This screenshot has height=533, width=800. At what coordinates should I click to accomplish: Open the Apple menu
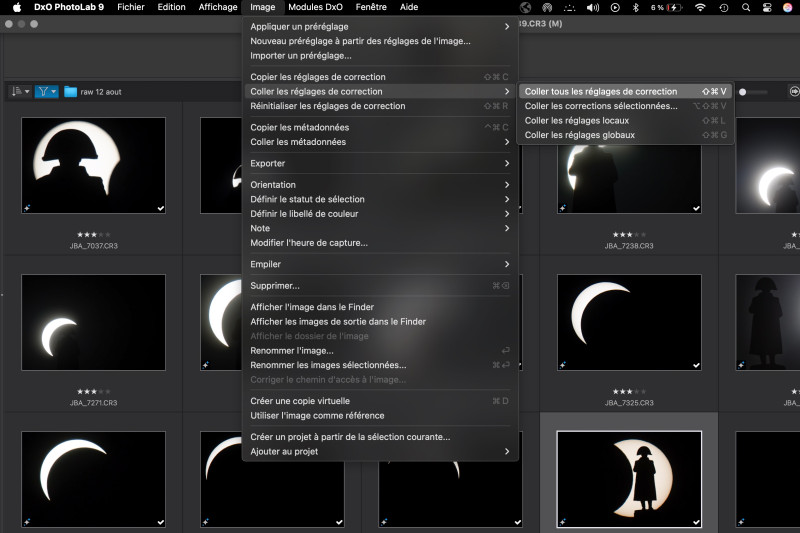coord(17,7)
